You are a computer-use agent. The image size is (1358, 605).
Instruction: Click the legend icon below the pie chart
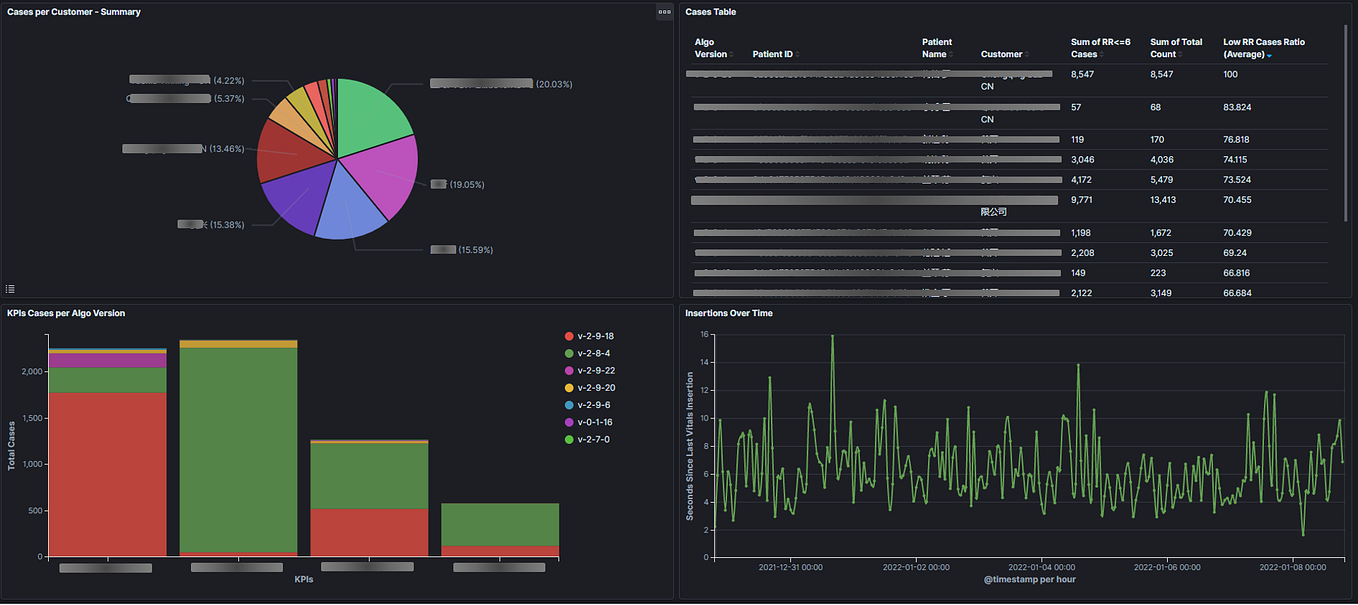[x=10, y=288]
